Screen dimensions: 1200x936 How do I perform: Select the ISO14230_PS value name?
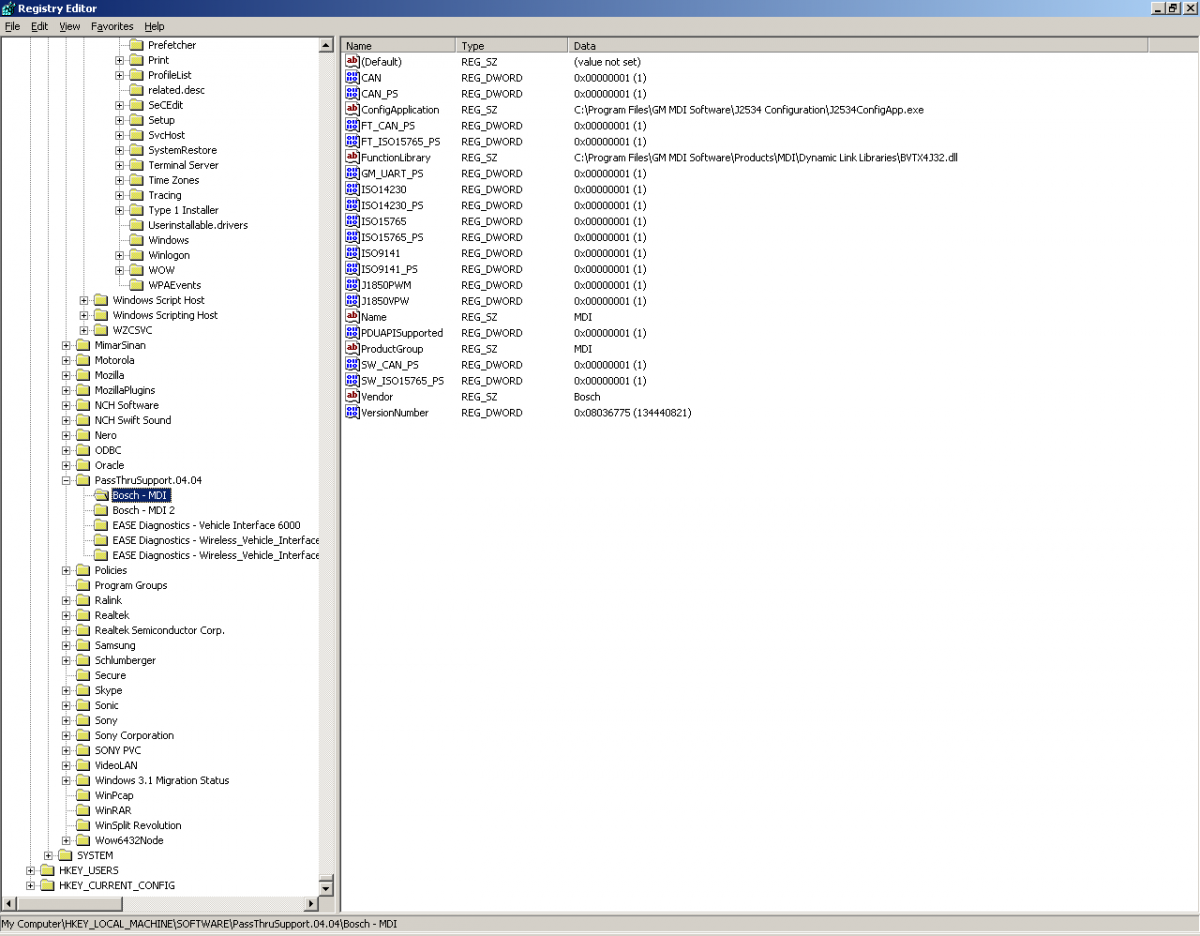click(391, 206)
